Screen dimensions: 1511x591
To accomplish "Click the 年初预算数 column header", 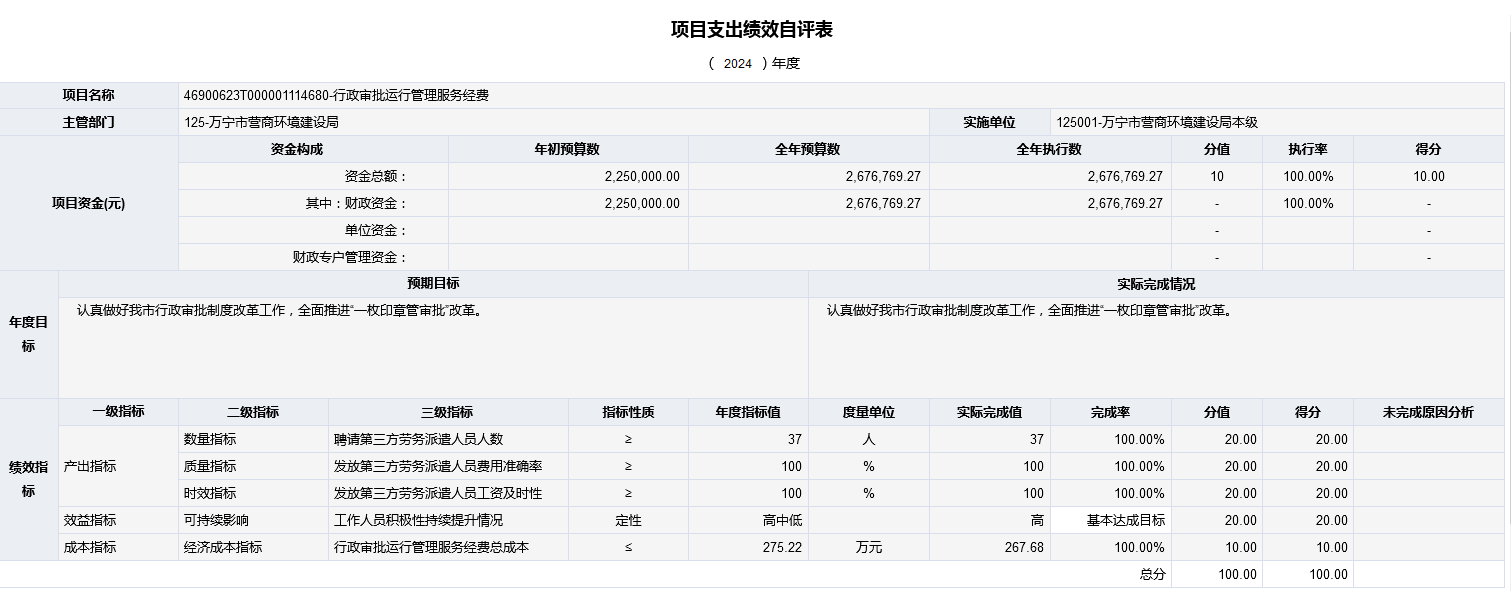I will [x=567, y=149].
